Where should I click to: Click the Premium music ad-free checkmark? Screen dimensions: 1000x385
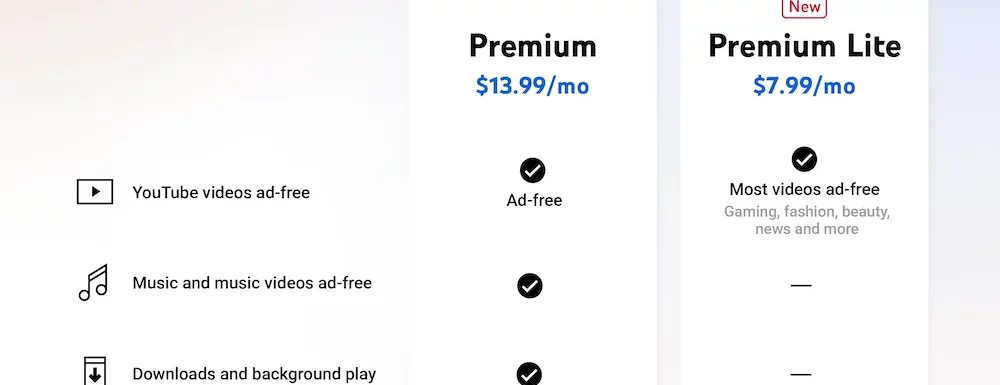pyautogui.click(x=530, y=286)
